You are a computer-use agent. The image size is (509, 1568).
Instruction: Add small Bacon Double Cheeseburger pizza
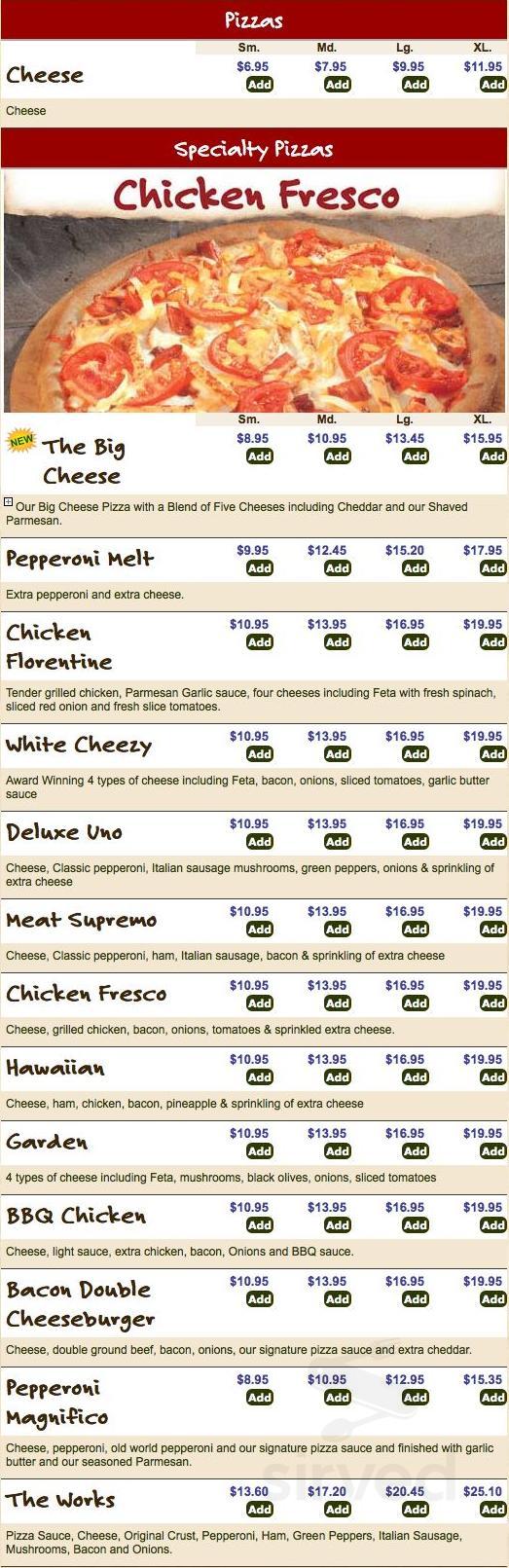pyautogui.click(x=259, y=1299)
